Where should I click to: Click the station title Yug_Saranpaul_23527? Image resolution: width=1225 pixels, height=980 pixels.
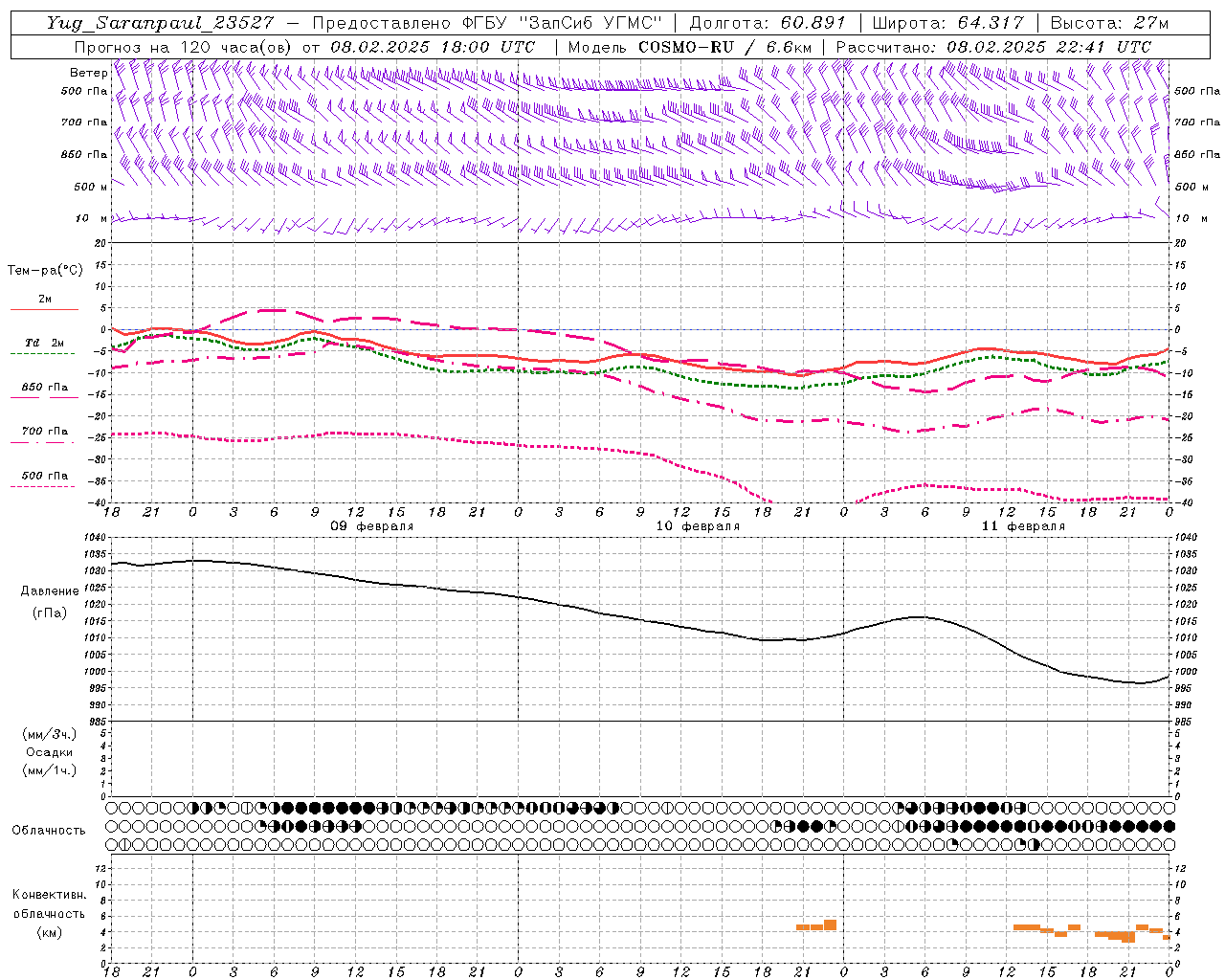(159, 23)
